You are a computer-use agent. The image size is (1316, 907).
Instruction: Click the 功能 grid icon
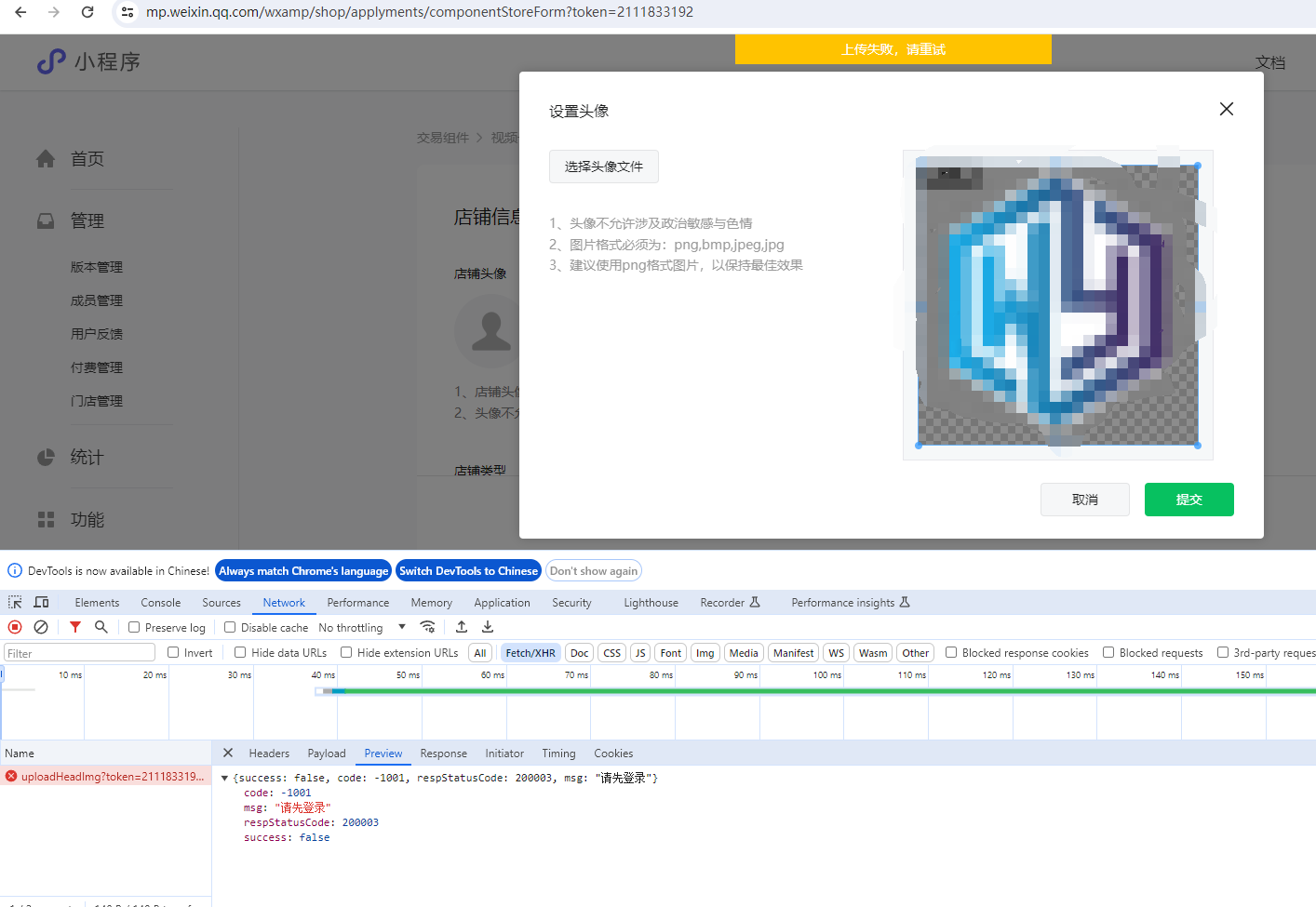(x=46, y=519)
